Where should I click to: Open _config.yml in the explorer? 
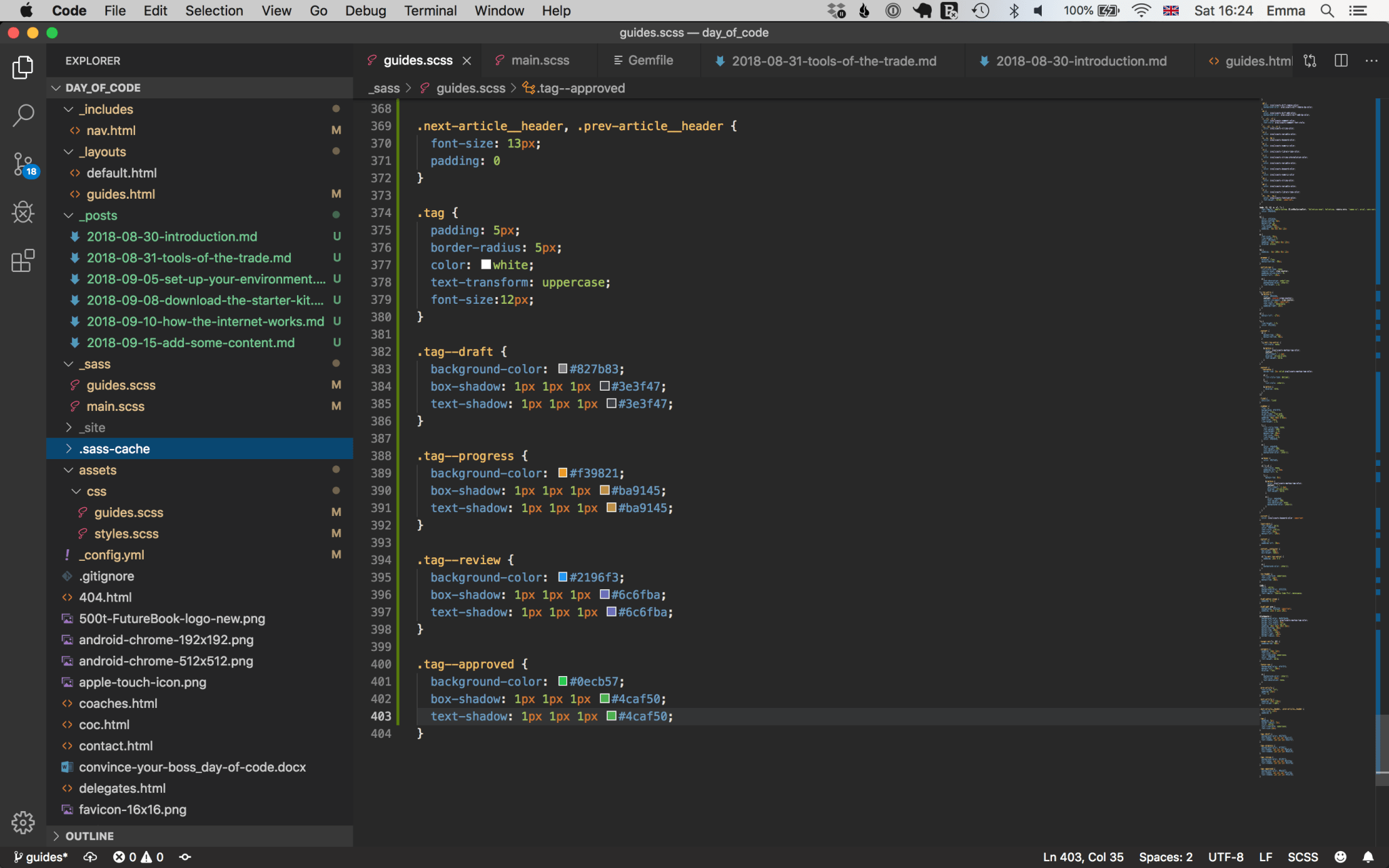click(111, 555)
